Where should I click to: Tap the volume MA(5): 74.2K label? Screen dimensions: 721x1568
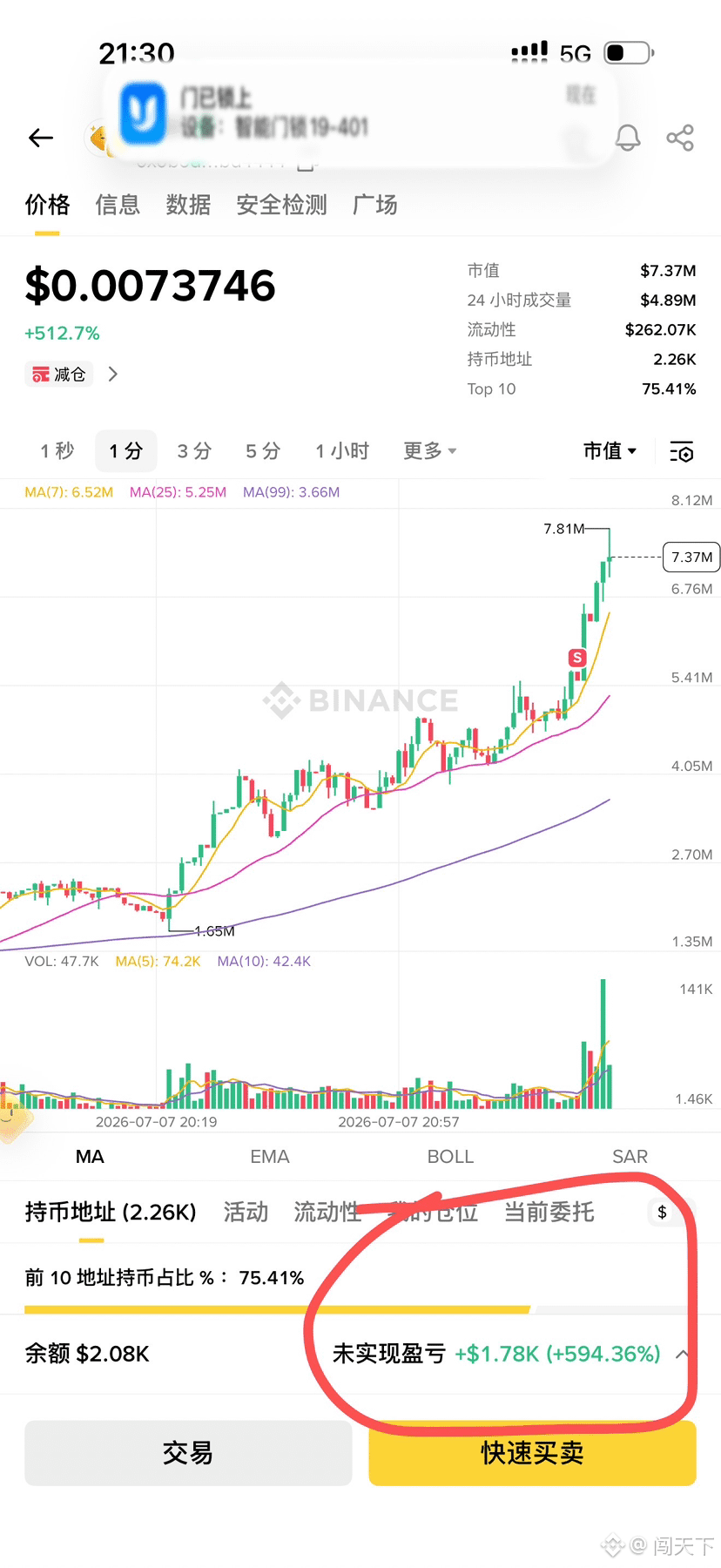point(158,962)
